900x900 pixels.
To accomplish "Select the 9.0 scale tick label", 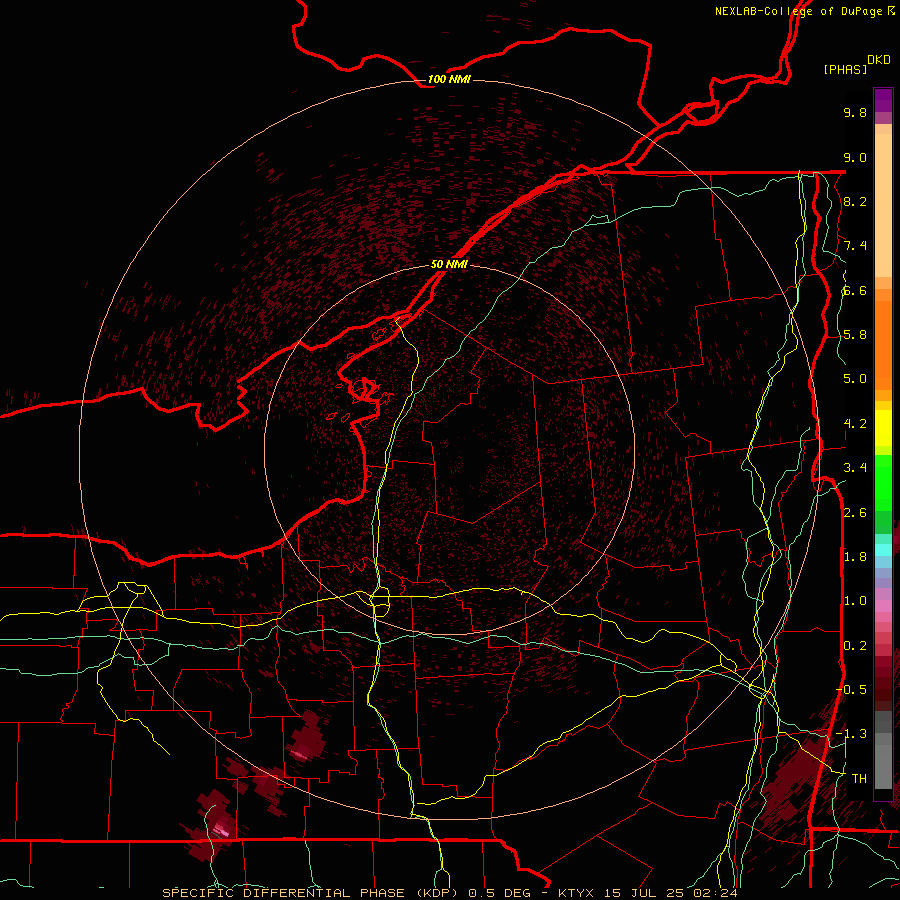I will [x=855, y=157].
